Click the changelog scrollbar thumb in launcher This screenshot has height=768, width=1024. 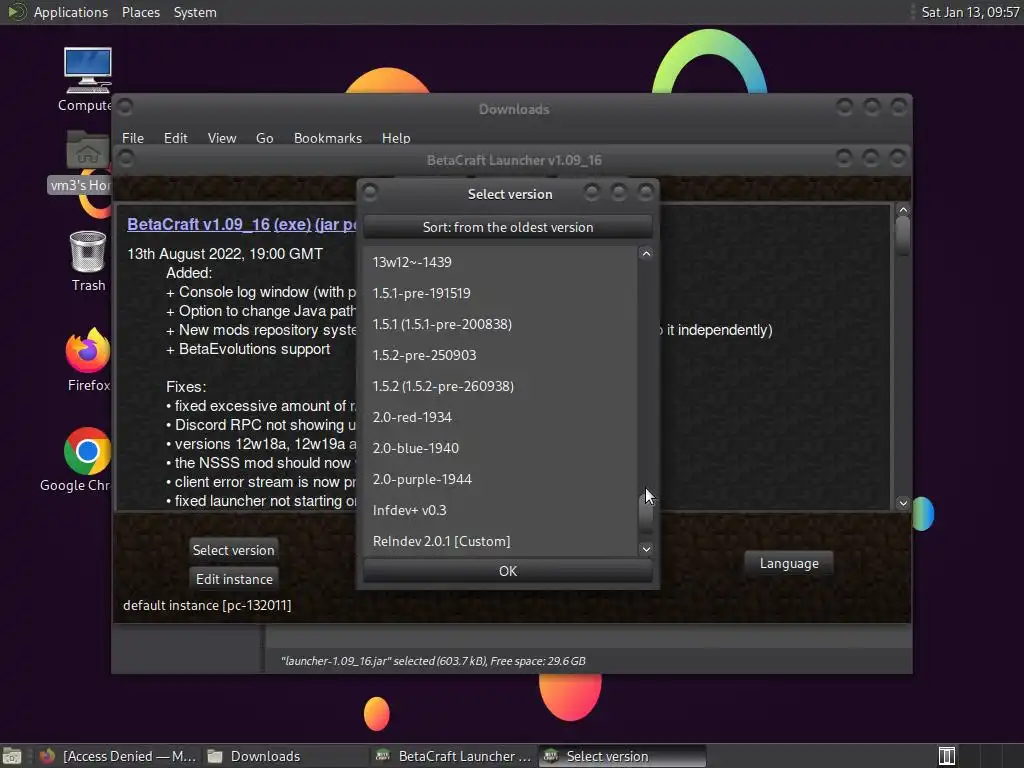tap(903, 236)
